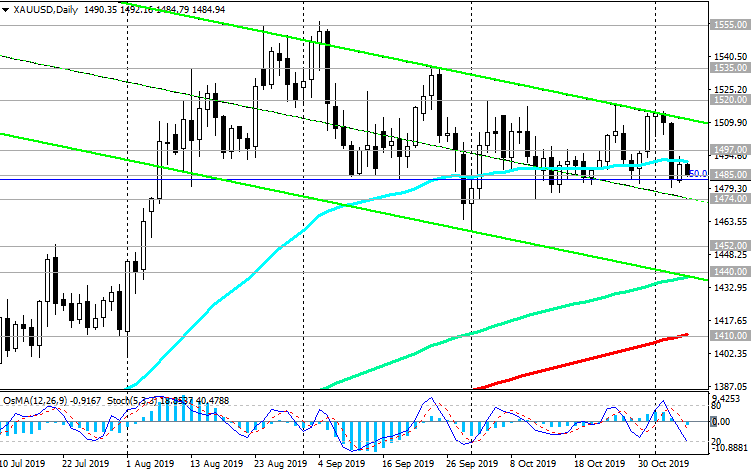Click the 1 Aug 2019 date label

coord(151,464)
